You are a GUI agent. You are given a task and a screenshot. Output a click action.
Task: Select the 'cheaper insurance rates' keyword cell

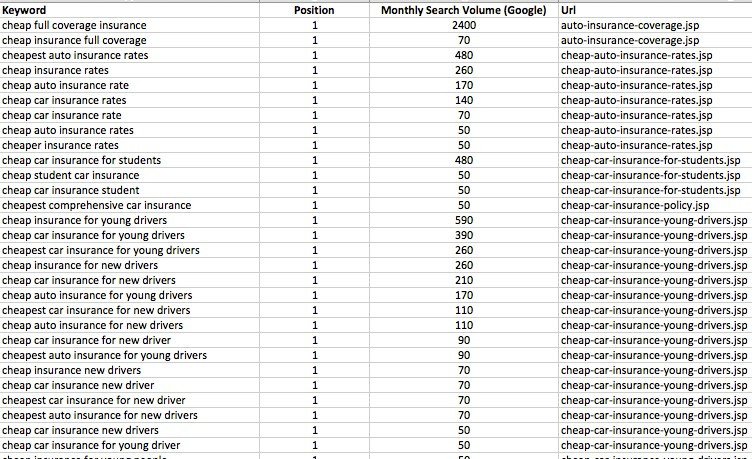coord(129,145)
